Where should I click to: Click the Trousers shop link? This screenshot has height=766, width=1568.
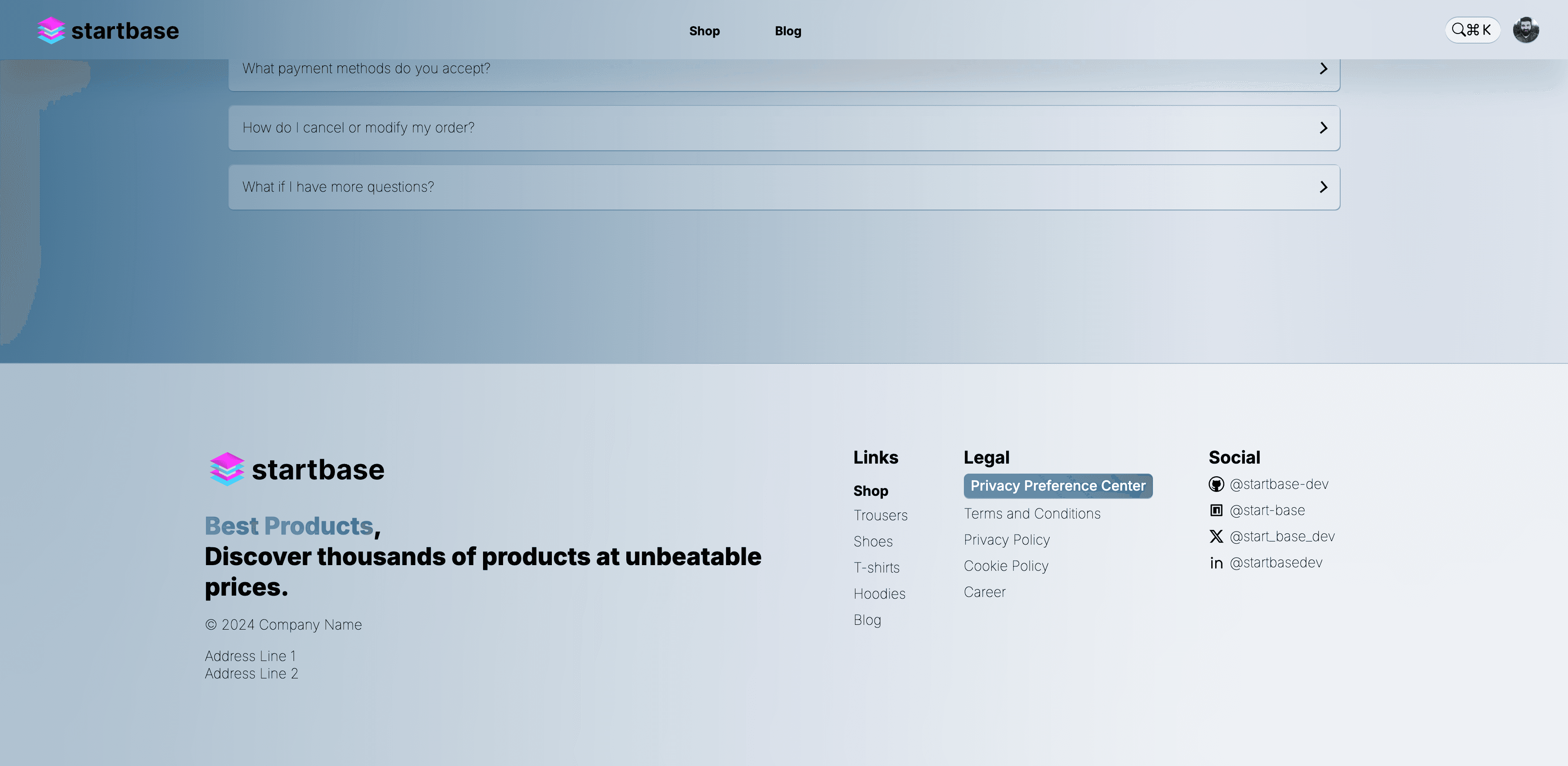[880, 516]
